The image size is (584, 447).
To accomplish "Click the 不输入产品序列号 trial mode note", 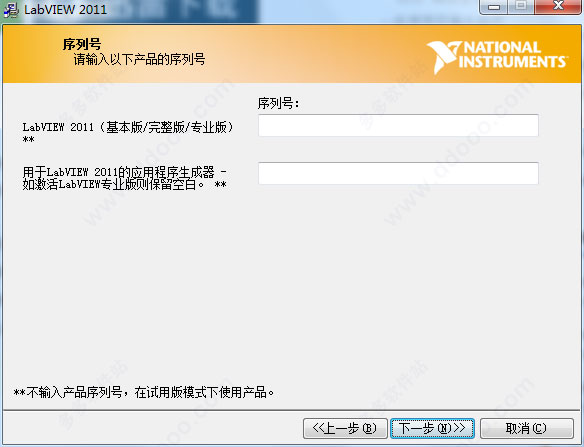I will pyautogui.click(x=144, y=392).
